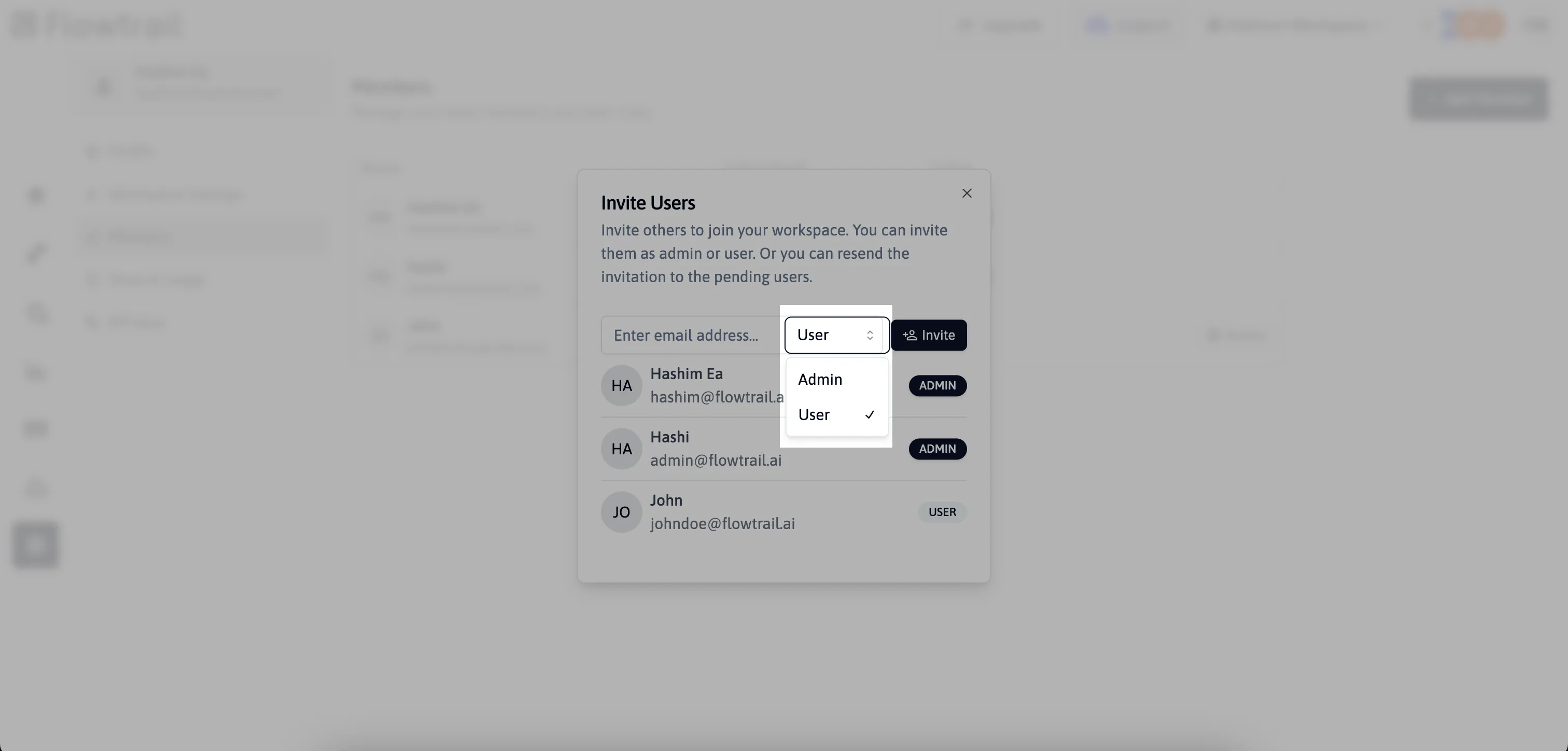1568x751 pixels.
Task: Click the Invite button
Action: tap(928, 334)
